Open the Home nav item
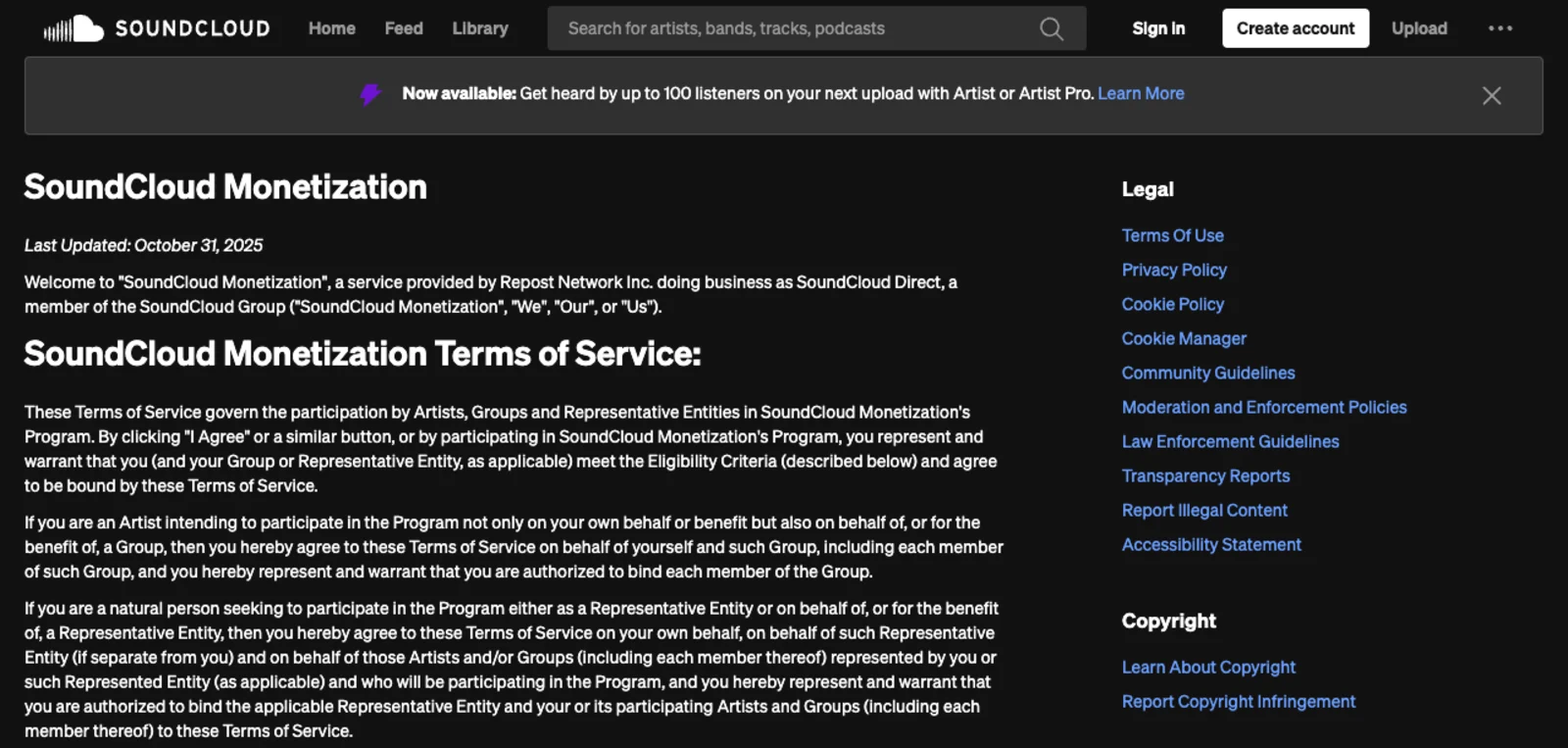 coord(332,28)
